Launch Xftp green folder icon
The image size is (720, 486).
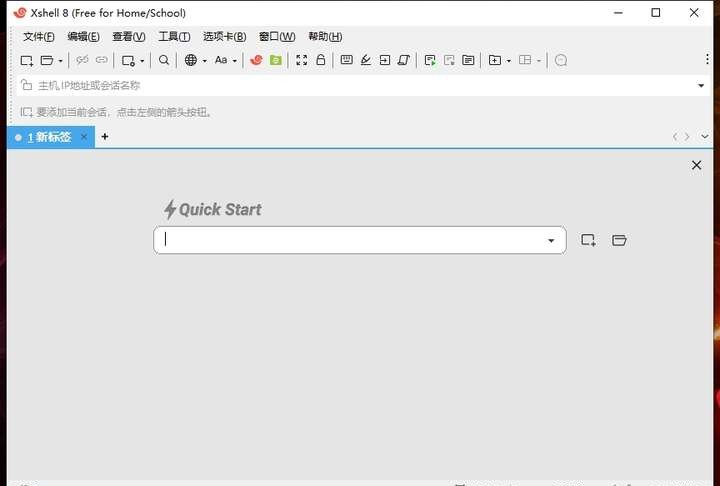click(276, 60)
